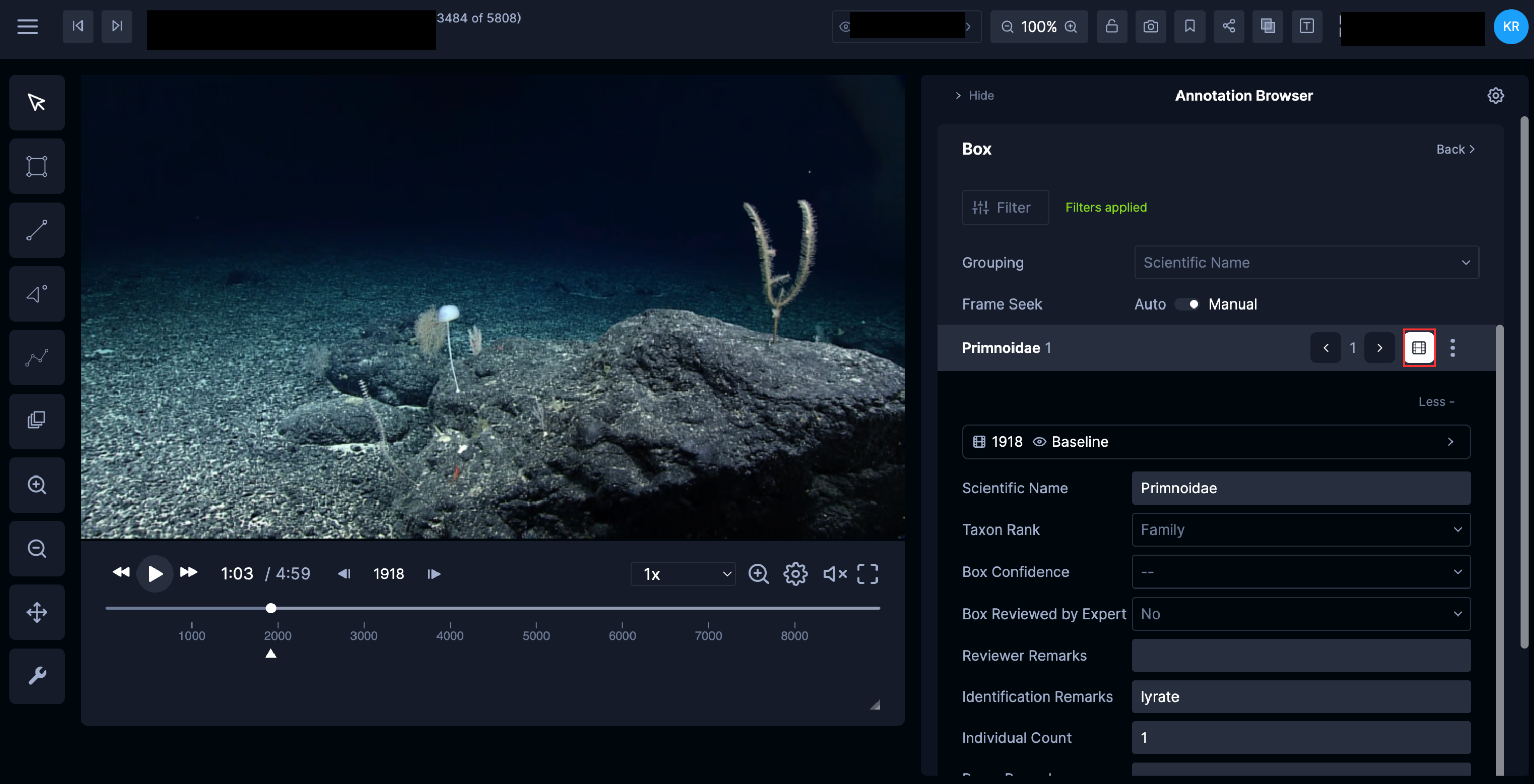The width and height of the screenshot is (1534, 784).
Task: Click the Back link in Box panel
Action: 1455,149
